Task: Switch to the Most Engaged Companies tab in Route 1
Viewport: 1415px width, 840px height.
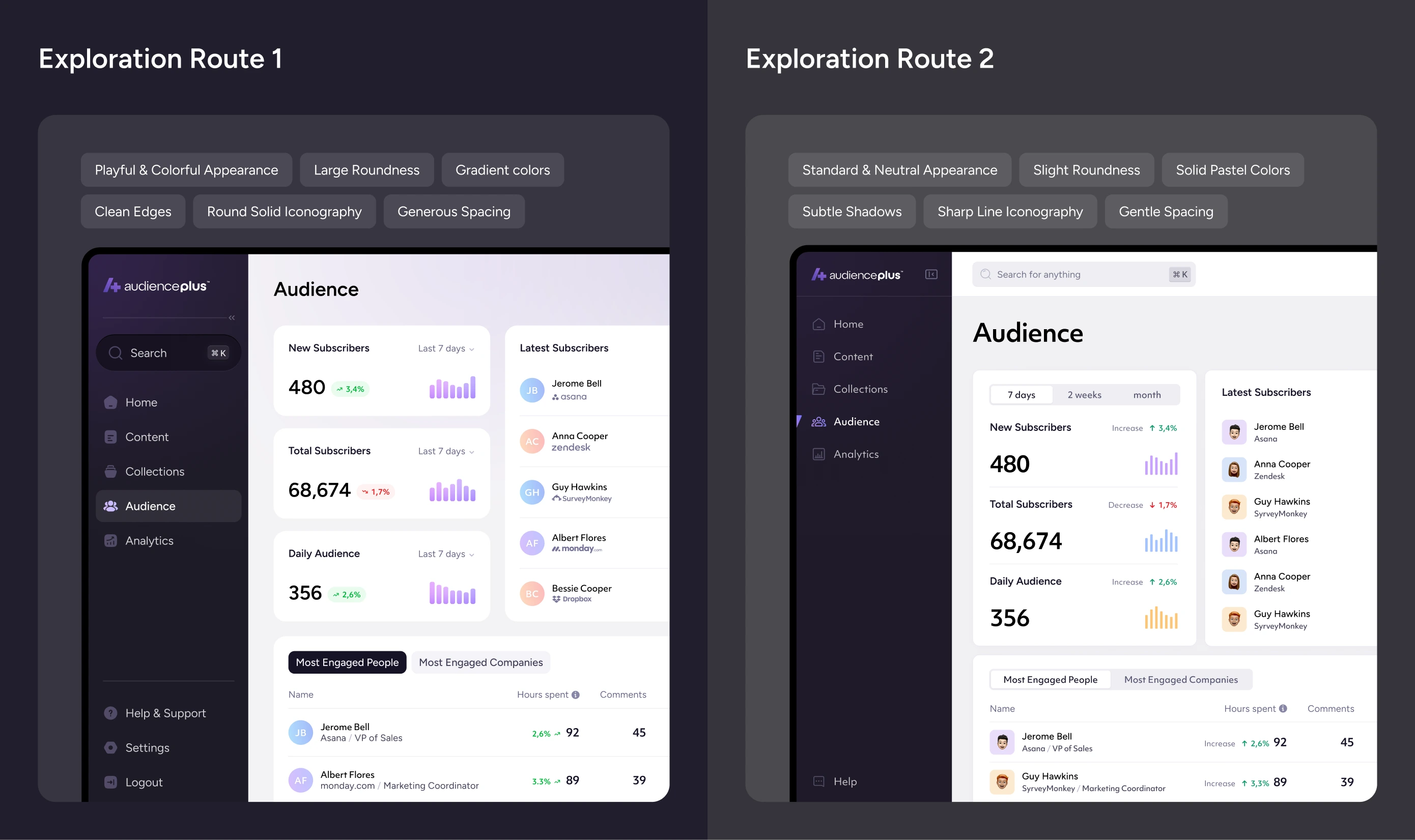Action: [x=480, y=662]
